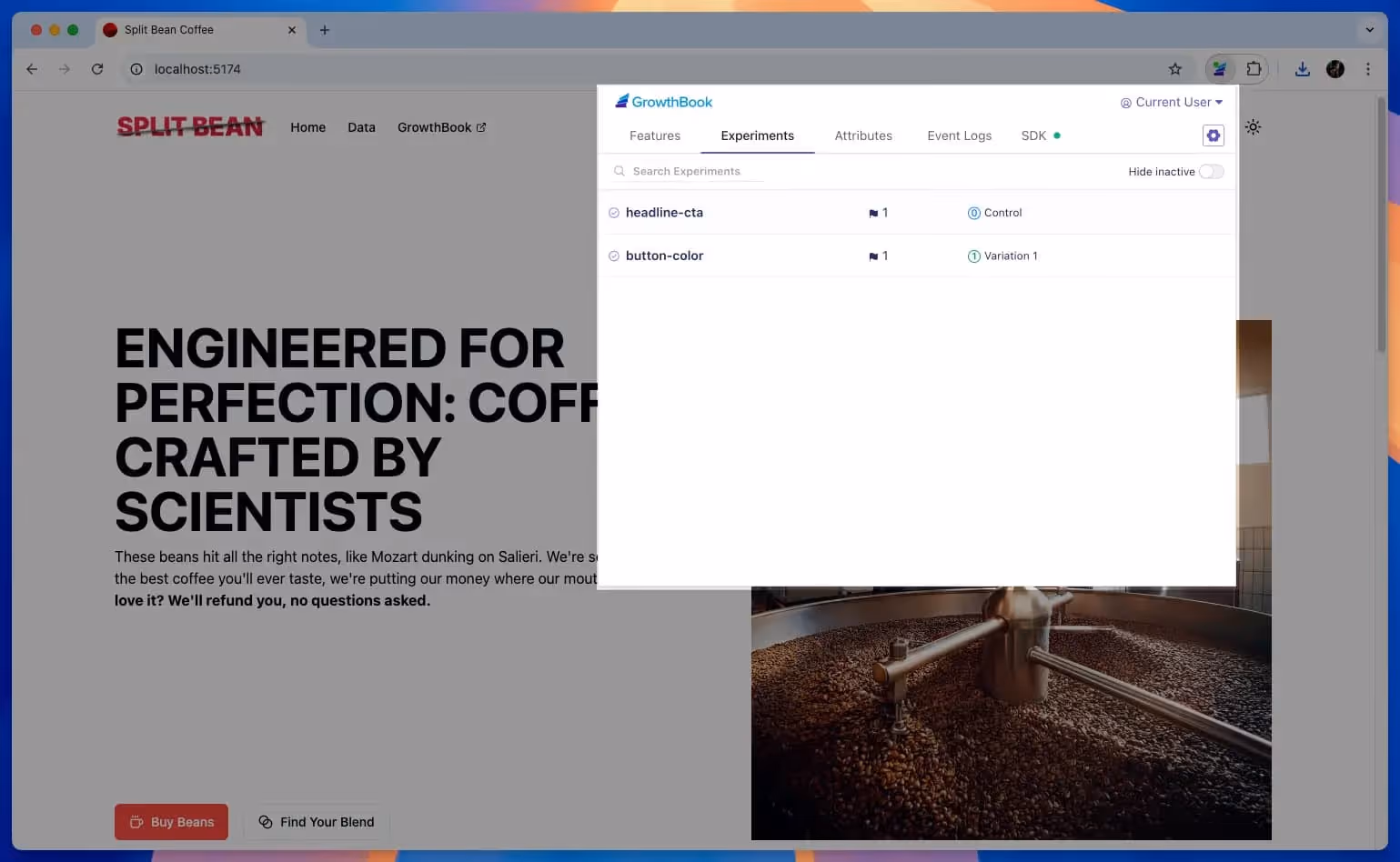1400x862 pixels.
Task: Click the status circle beside button-color
Action: [x=614, y=256]
